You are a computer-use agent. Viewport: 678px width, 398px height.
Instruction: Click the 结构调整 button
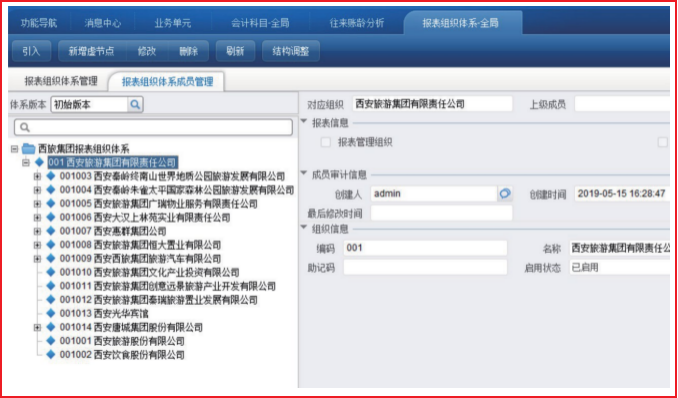coord(291,51)
